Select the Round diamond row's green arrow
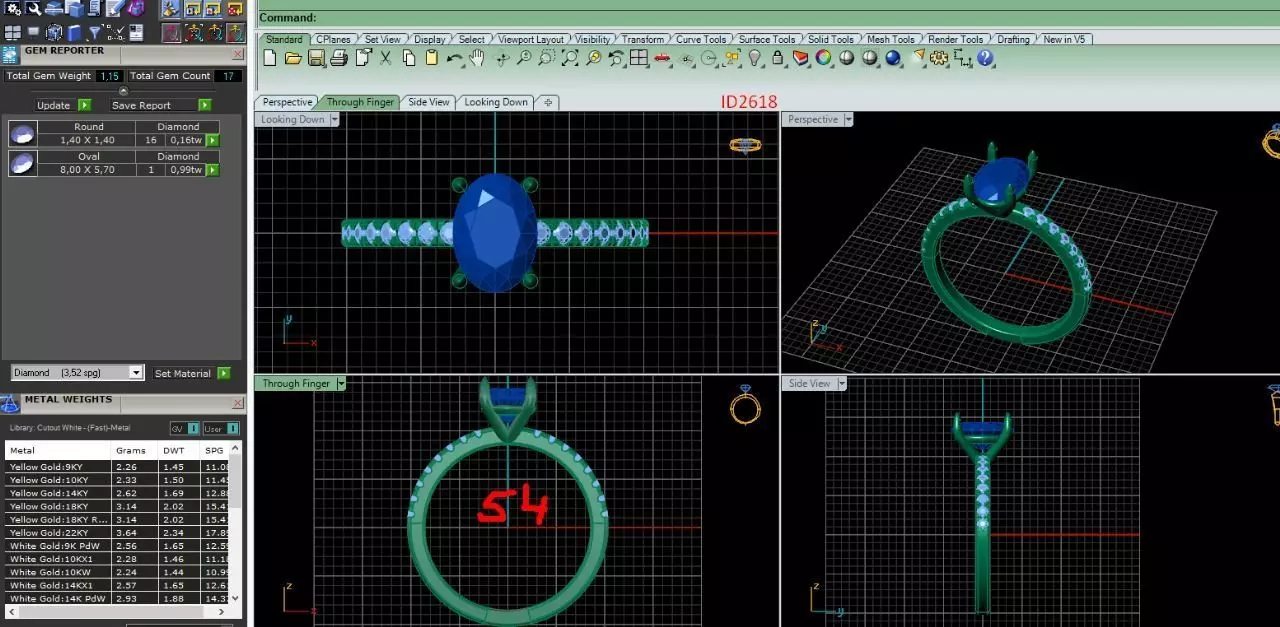 (x=212, y=140)
